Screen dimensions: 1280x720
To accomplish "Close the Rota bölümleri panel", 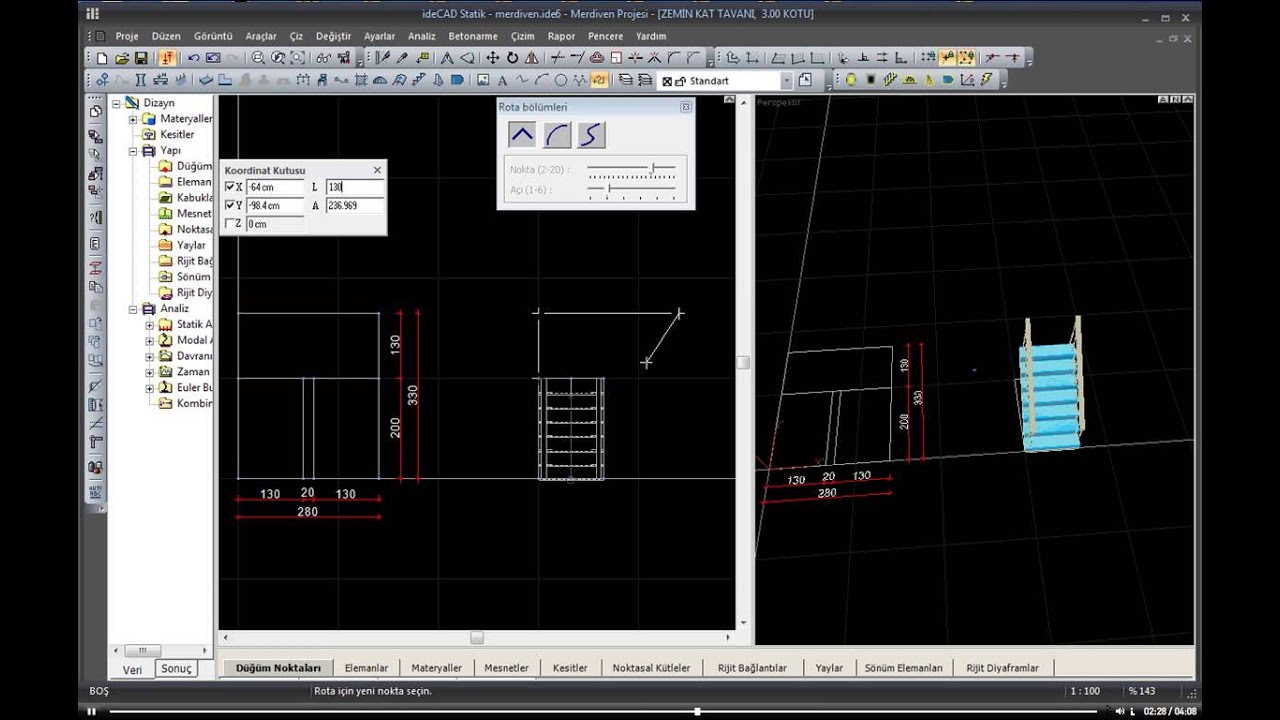I will pyautogui.click(x=686, y=107).
